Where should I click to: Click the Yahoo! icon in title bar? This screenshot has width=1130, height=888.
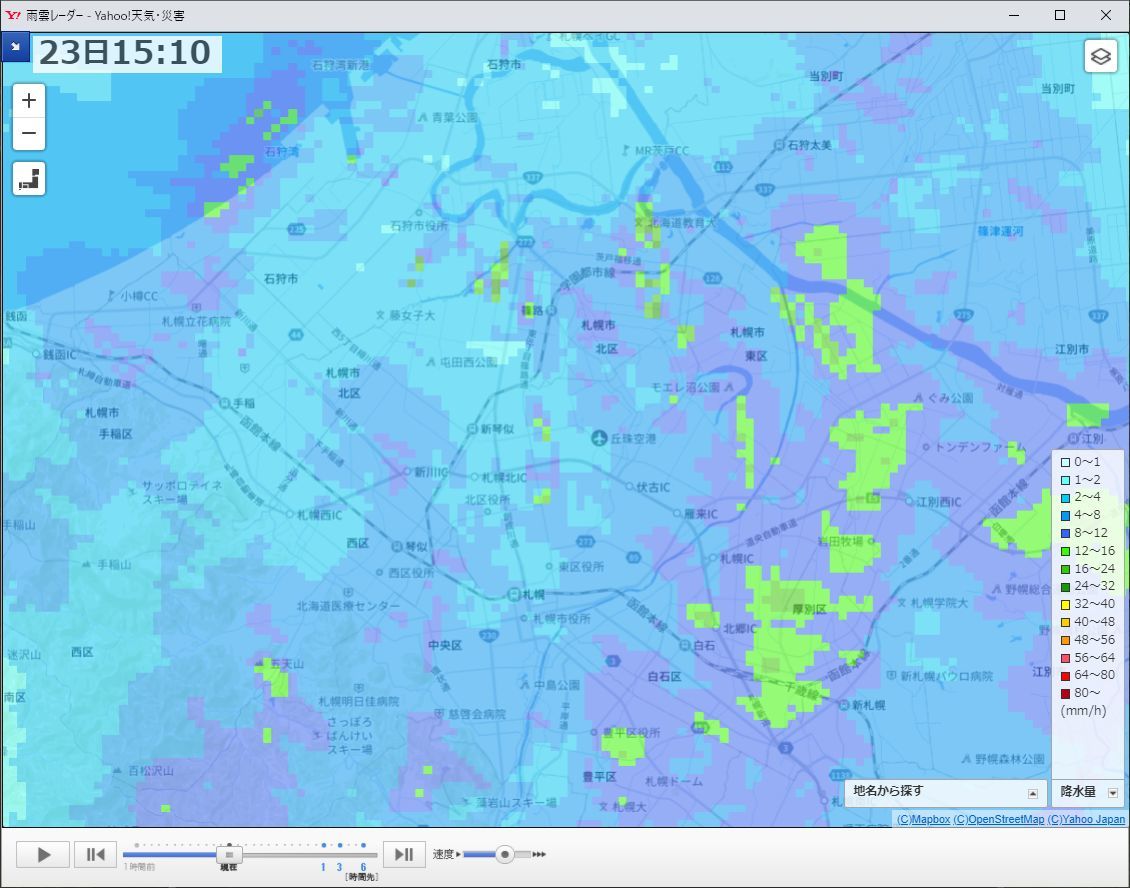(x=13, y=15)
